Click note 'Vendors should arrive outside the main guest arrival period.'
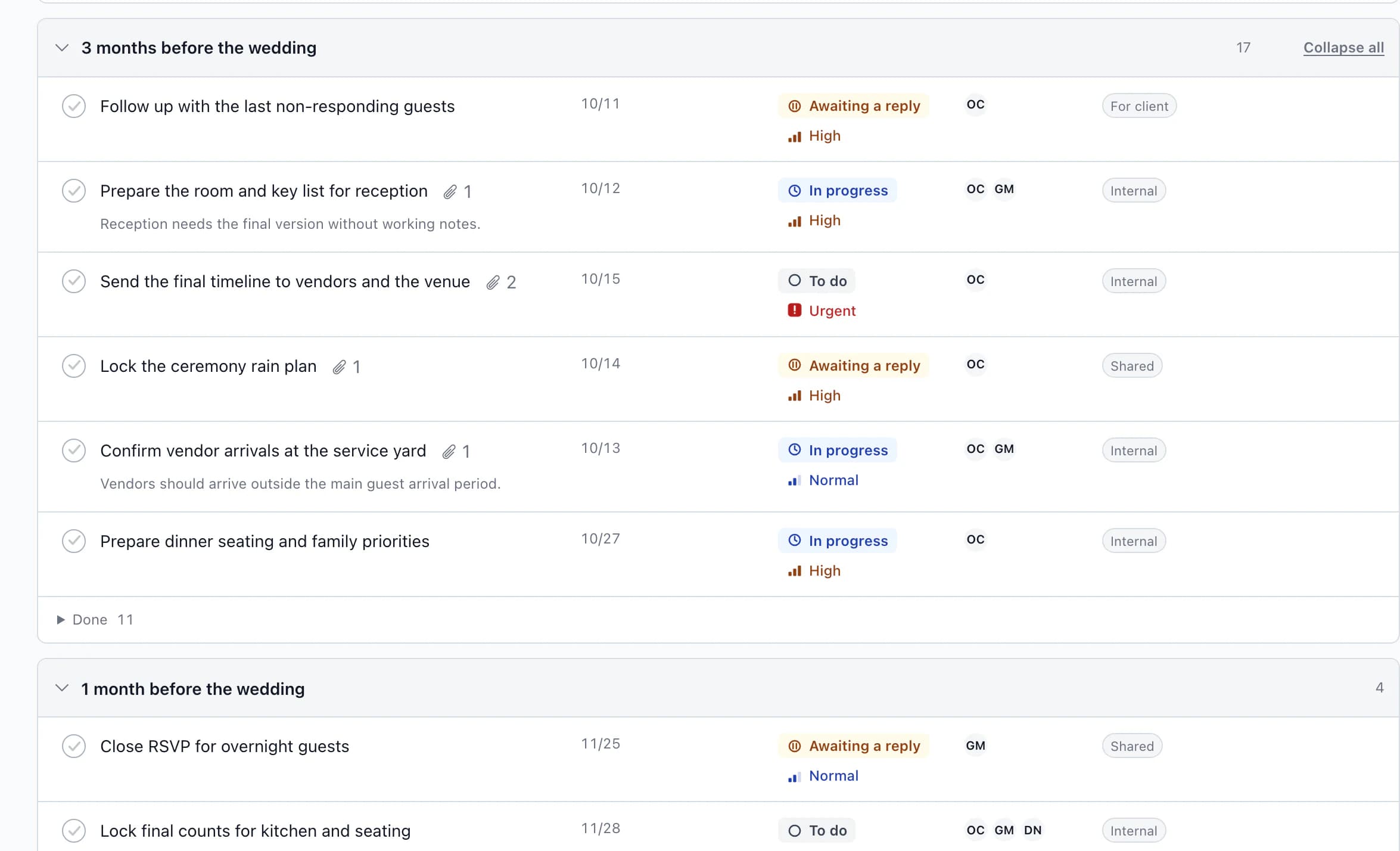 click(300, 484)
